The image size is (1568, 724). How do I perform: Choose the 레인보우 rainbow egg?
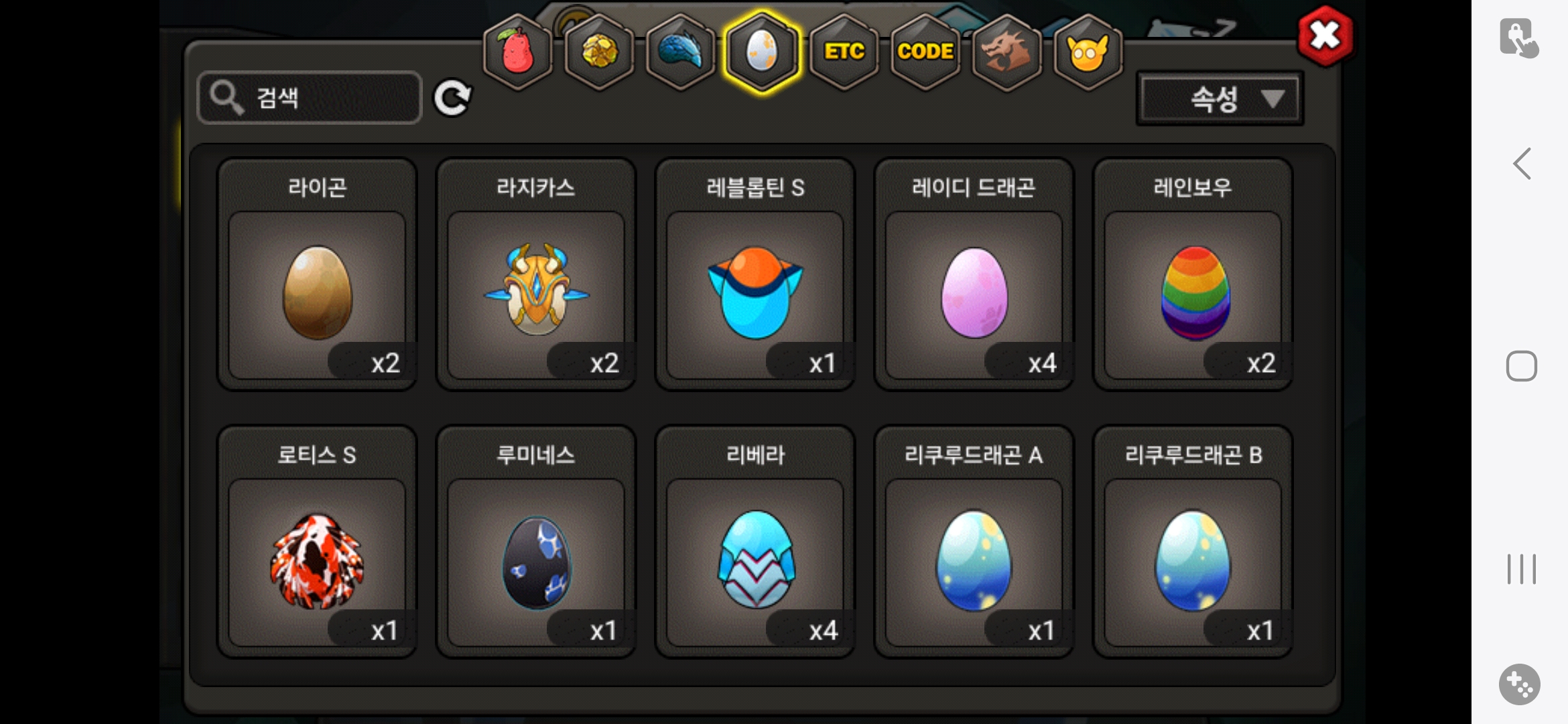tap(1193, 274)
